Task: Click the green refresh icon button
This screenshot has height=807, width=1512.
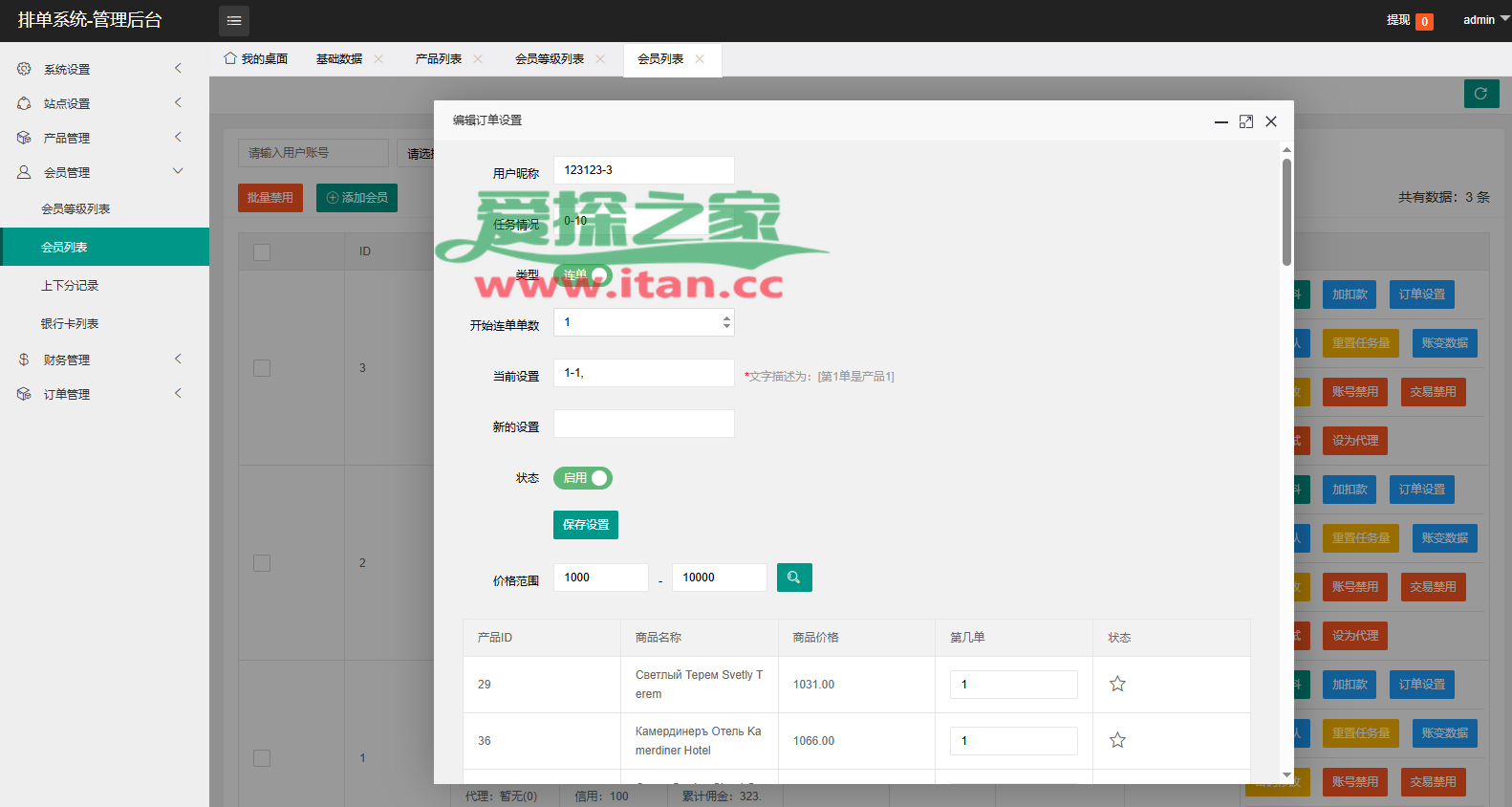Action: click(1481, 94)
